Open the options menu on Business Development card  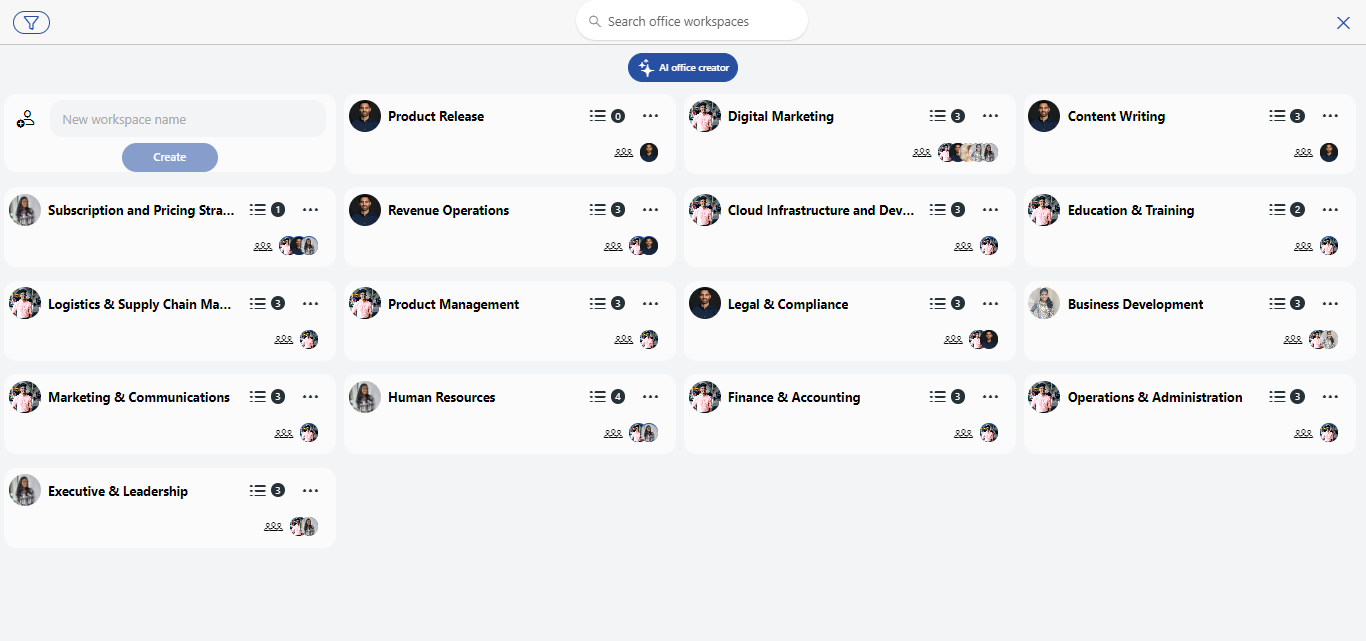click(1330, 303)
